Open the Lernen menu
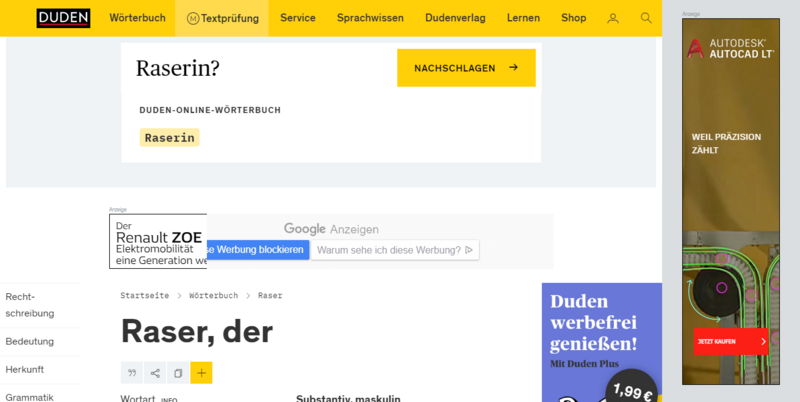The height and width of the screenshot is (402, 800). pyautogui.click(x=523, y=18)
